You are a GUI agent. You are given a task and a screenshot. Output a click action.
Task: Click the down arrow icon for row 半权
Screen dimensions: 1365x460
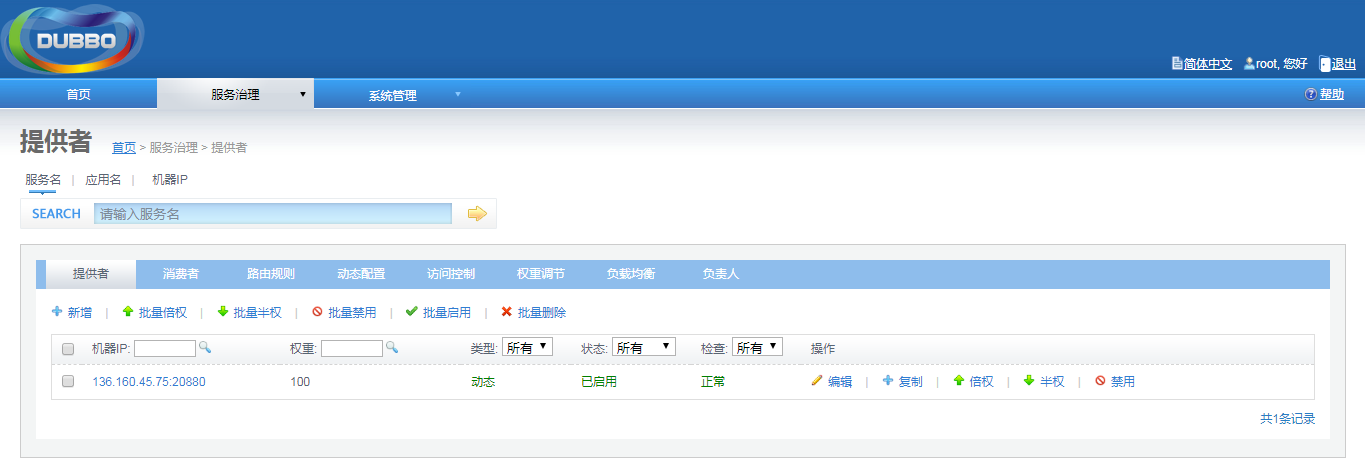point(1029,381)
